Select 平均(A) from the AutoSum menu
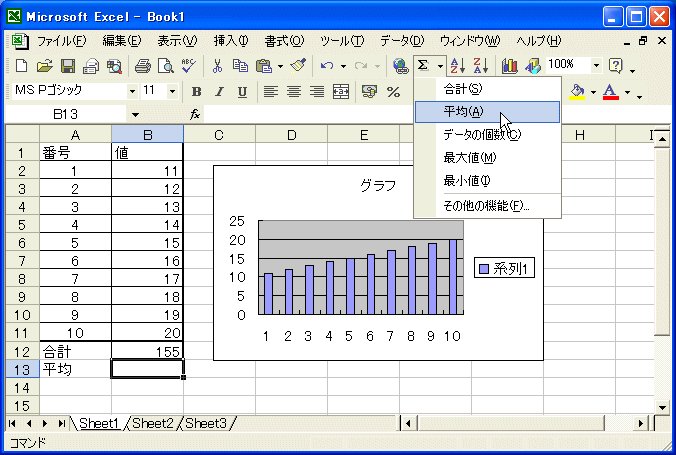 click(463, 111)
